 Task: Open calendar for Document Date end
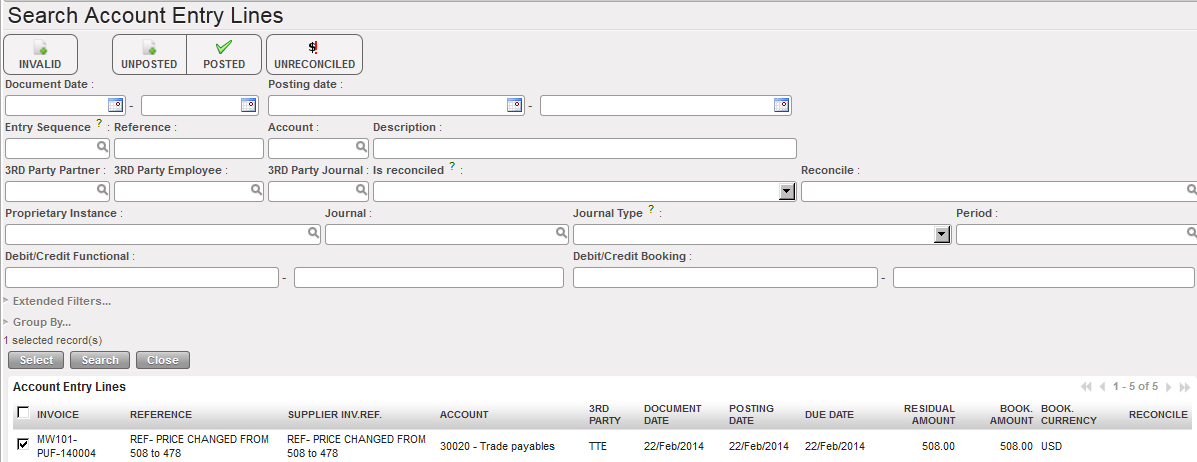pos(249,105)
